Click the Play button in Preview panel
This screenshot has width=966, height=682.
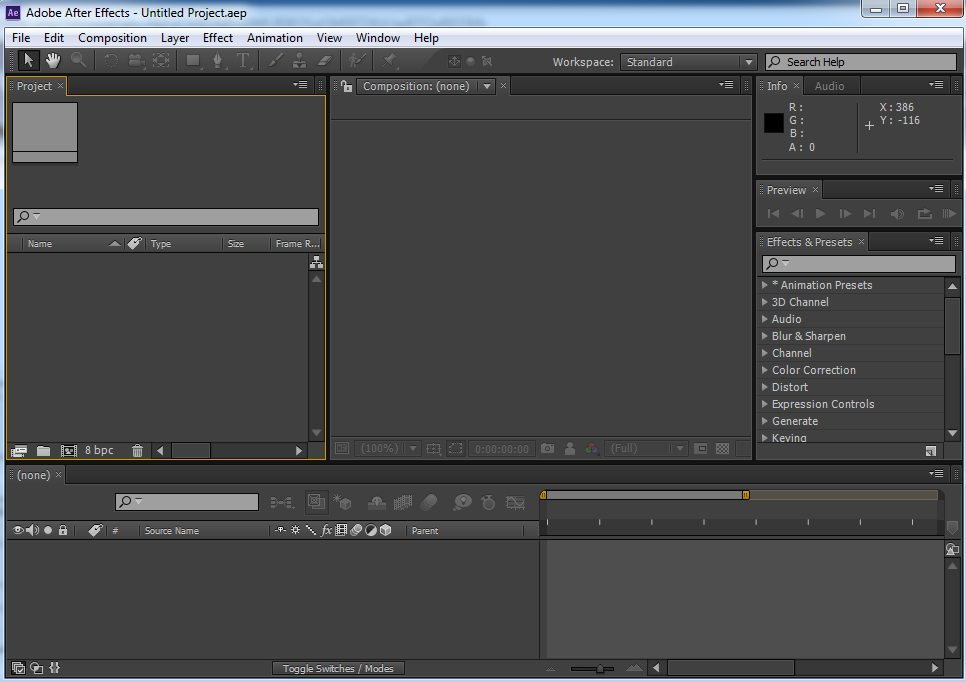(821, 214)
